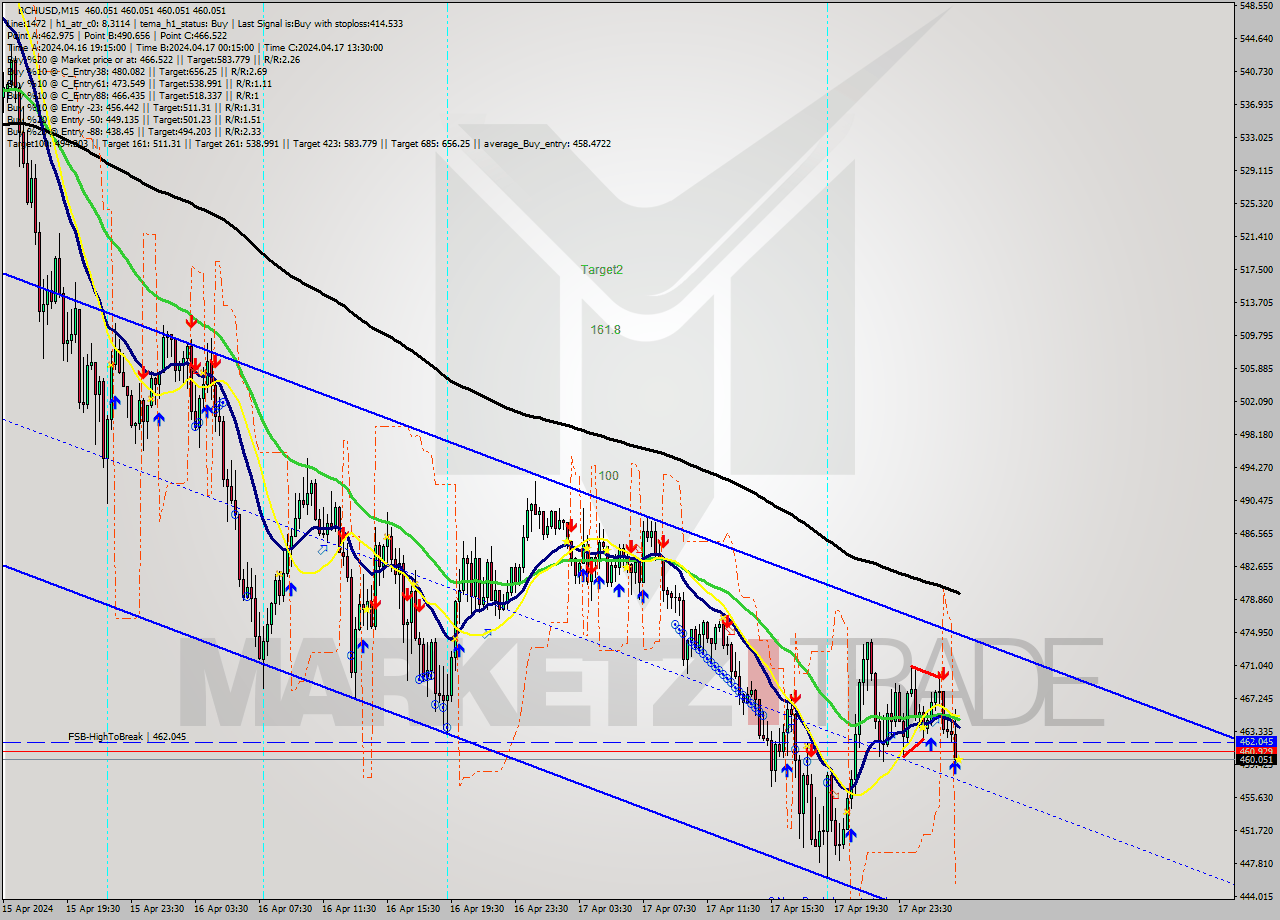Screen dimensions: 1280x920
Task: Click the 533.025 price axis label
Action: (x=1256, y=138)
